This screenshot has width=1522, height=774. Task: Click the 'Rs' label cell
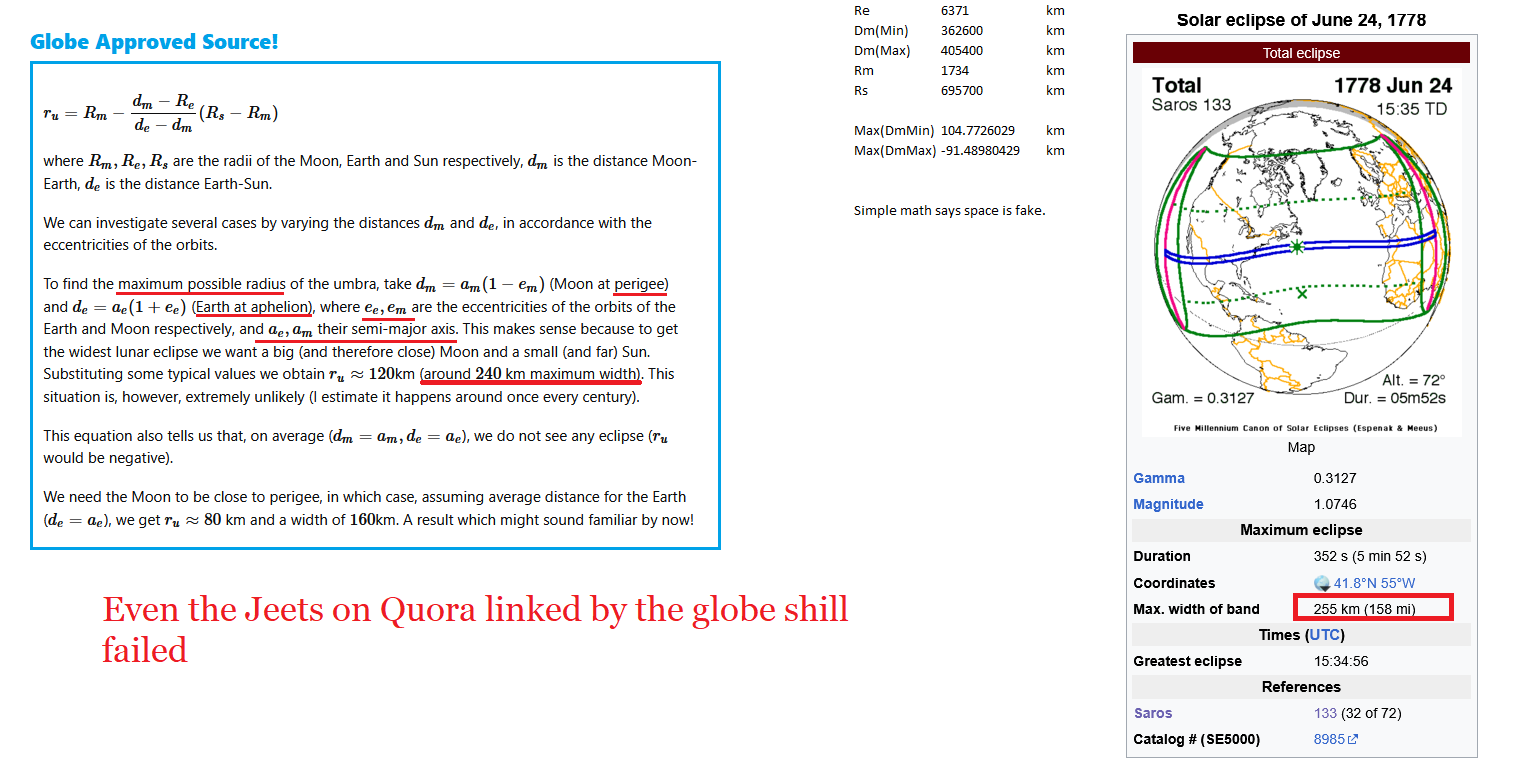pyautogui.click(x=862, y=91)
